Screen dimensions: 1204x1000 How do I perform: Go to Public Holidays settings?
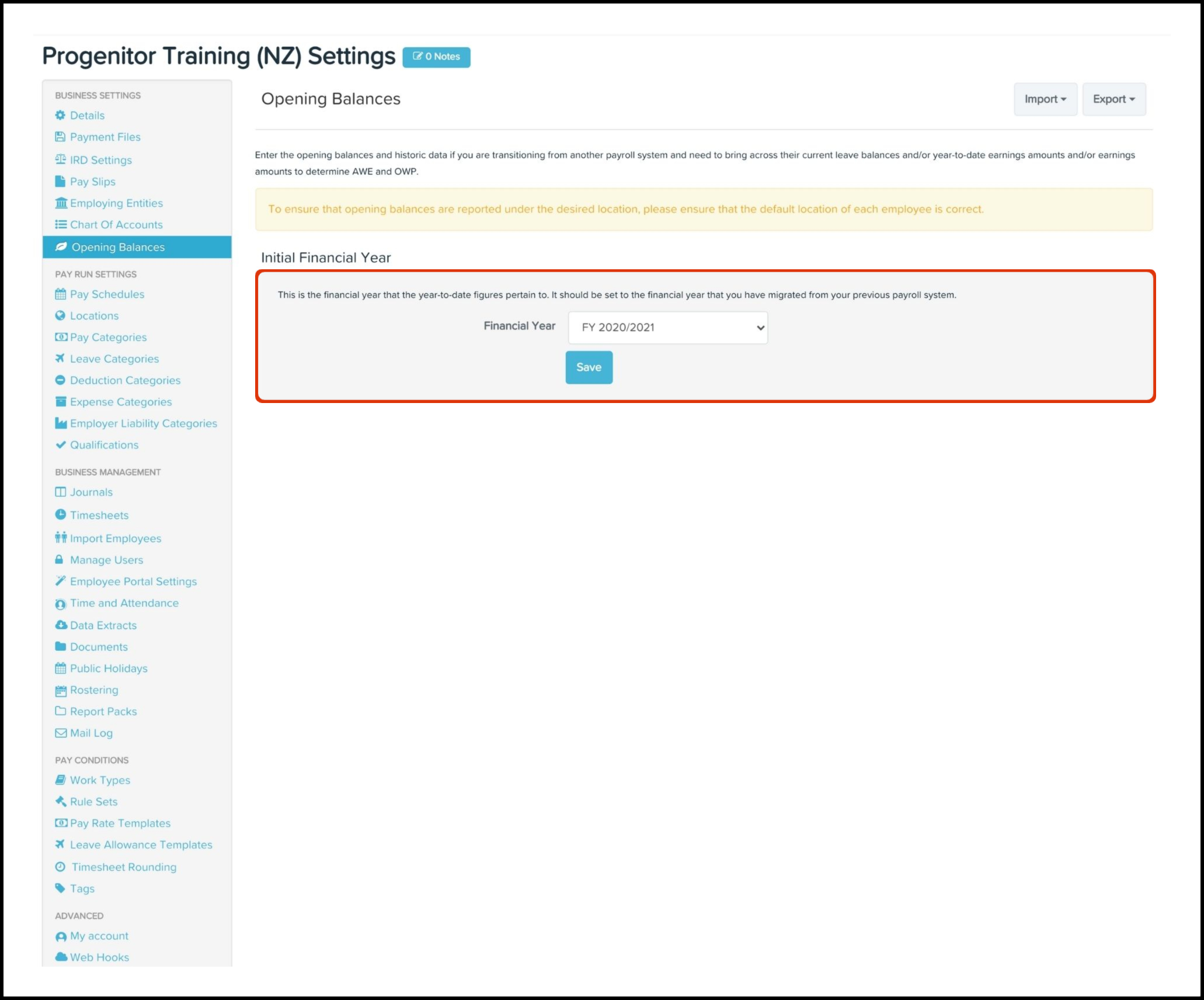(109, 668)
